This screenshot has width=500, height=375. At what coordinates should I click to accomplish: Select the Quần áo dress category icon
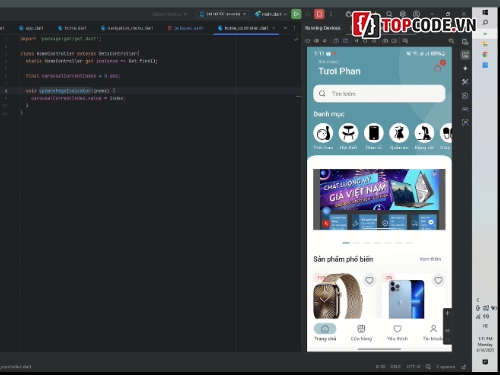tap(399, 133)
